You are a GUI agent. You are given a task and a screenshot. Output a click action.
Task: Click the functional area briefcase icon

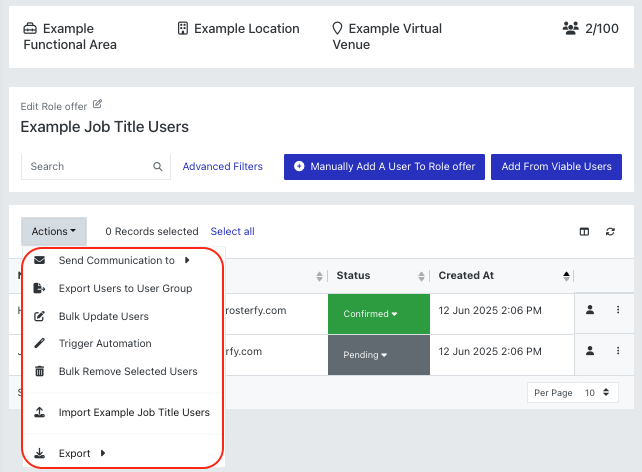tap(30, 29)
